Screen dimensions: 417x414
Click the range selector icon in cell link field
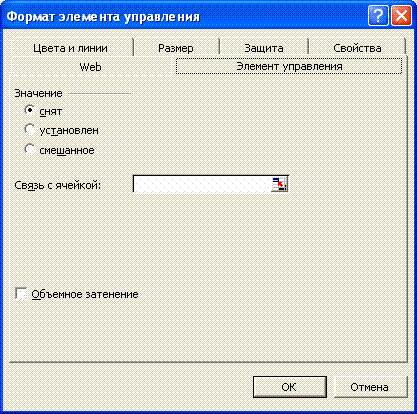pos(280,184)
